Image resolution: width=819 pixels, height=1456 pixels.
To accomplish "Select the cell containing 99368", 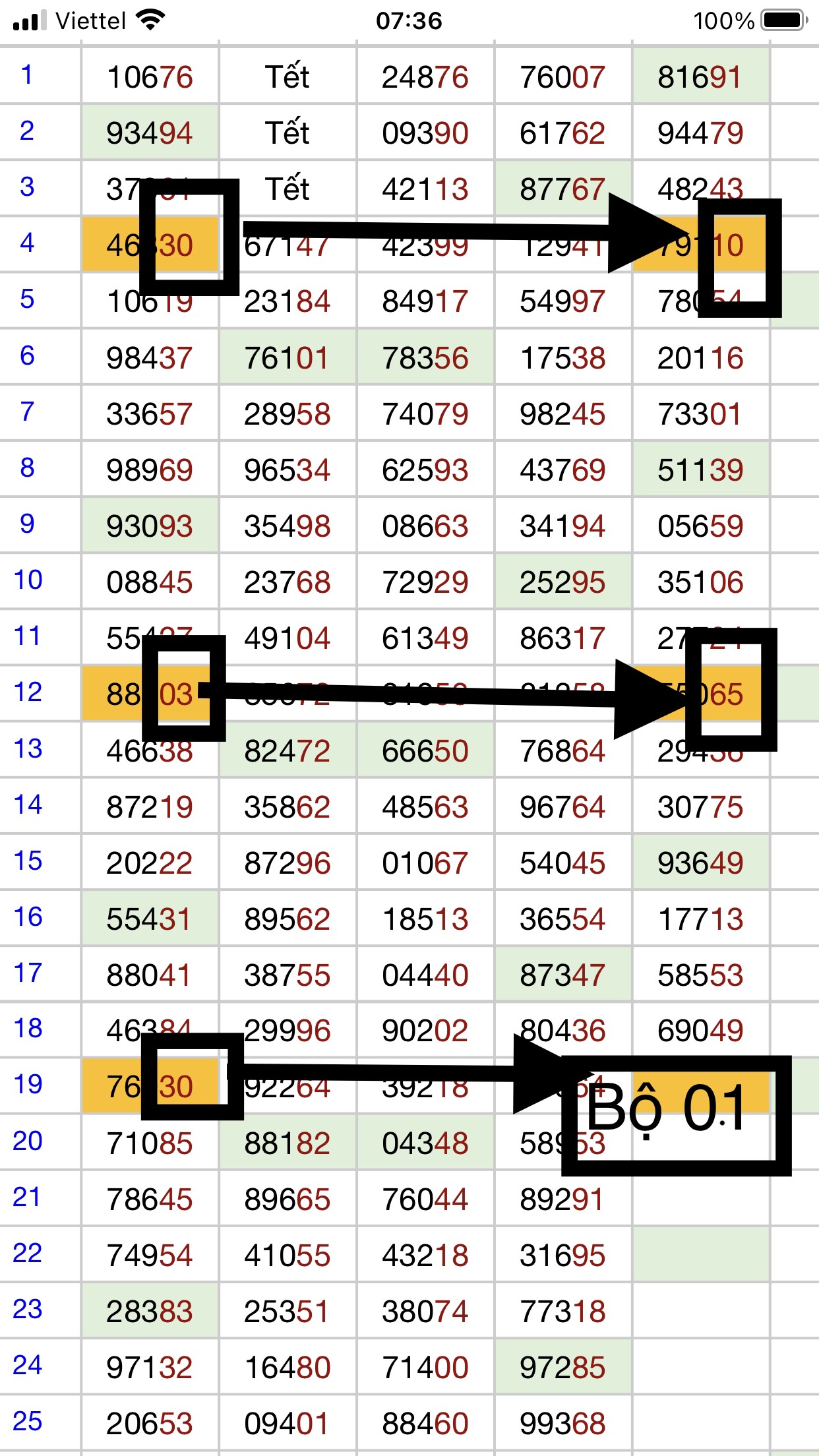I will pos(562,1424).
